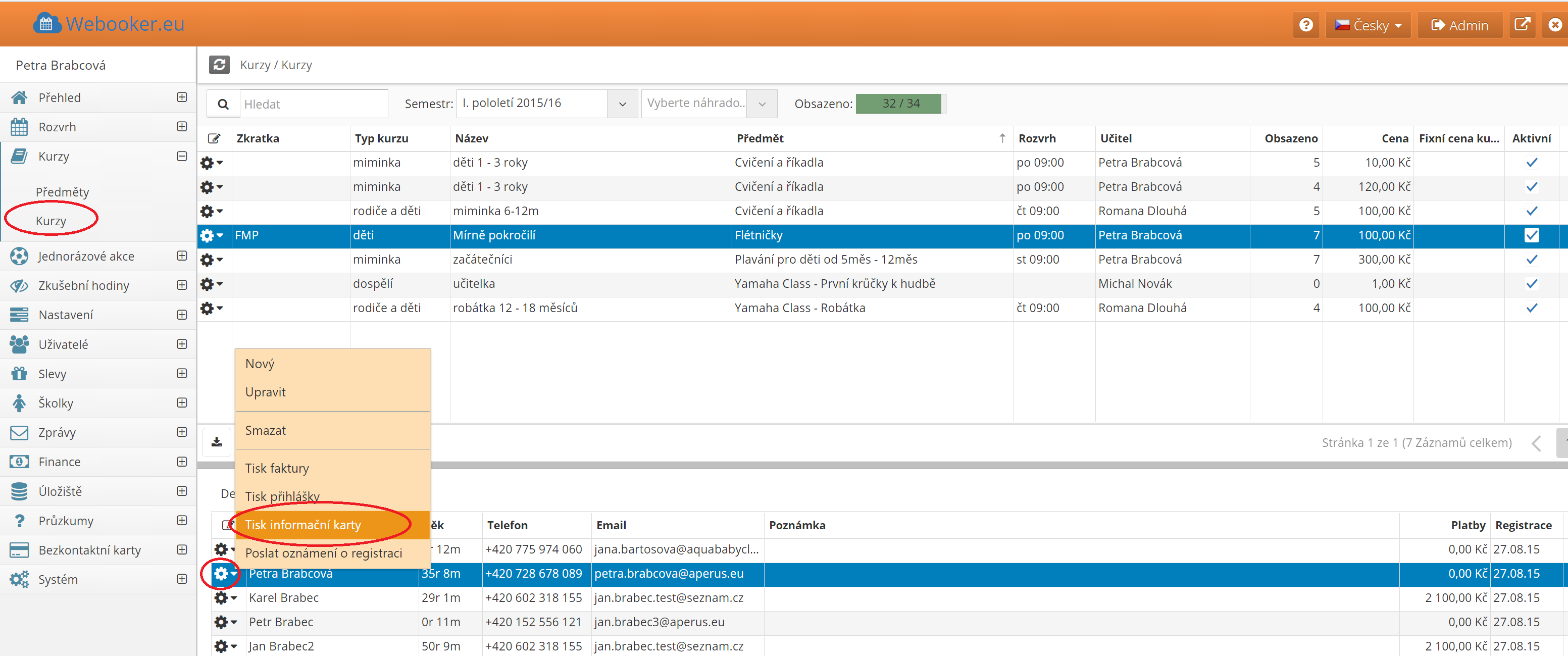The width and height of the screenshot is (1568, 656).
Task: Click the refresh icon beside Kurzy breadcrumb
Action: tap(219, 65)
